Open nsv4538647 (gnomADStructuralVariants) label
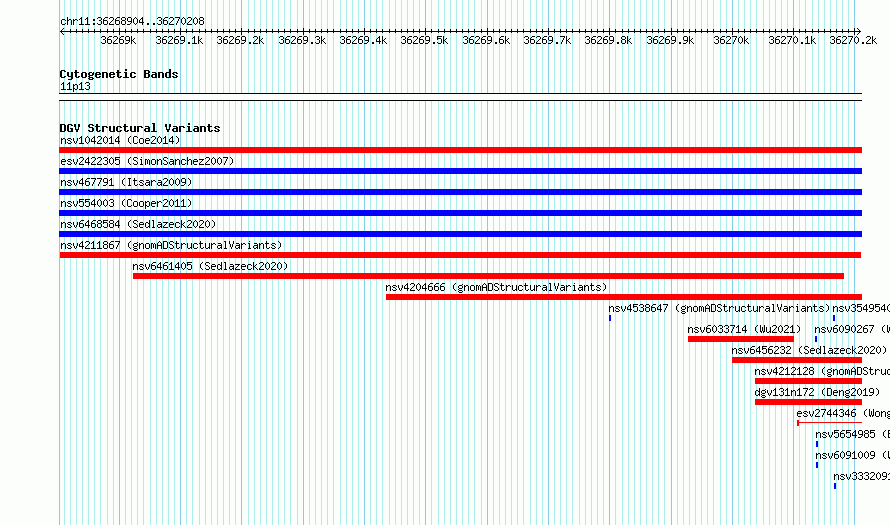The height and width of the screenshot is (525, 890). [719, 308]
